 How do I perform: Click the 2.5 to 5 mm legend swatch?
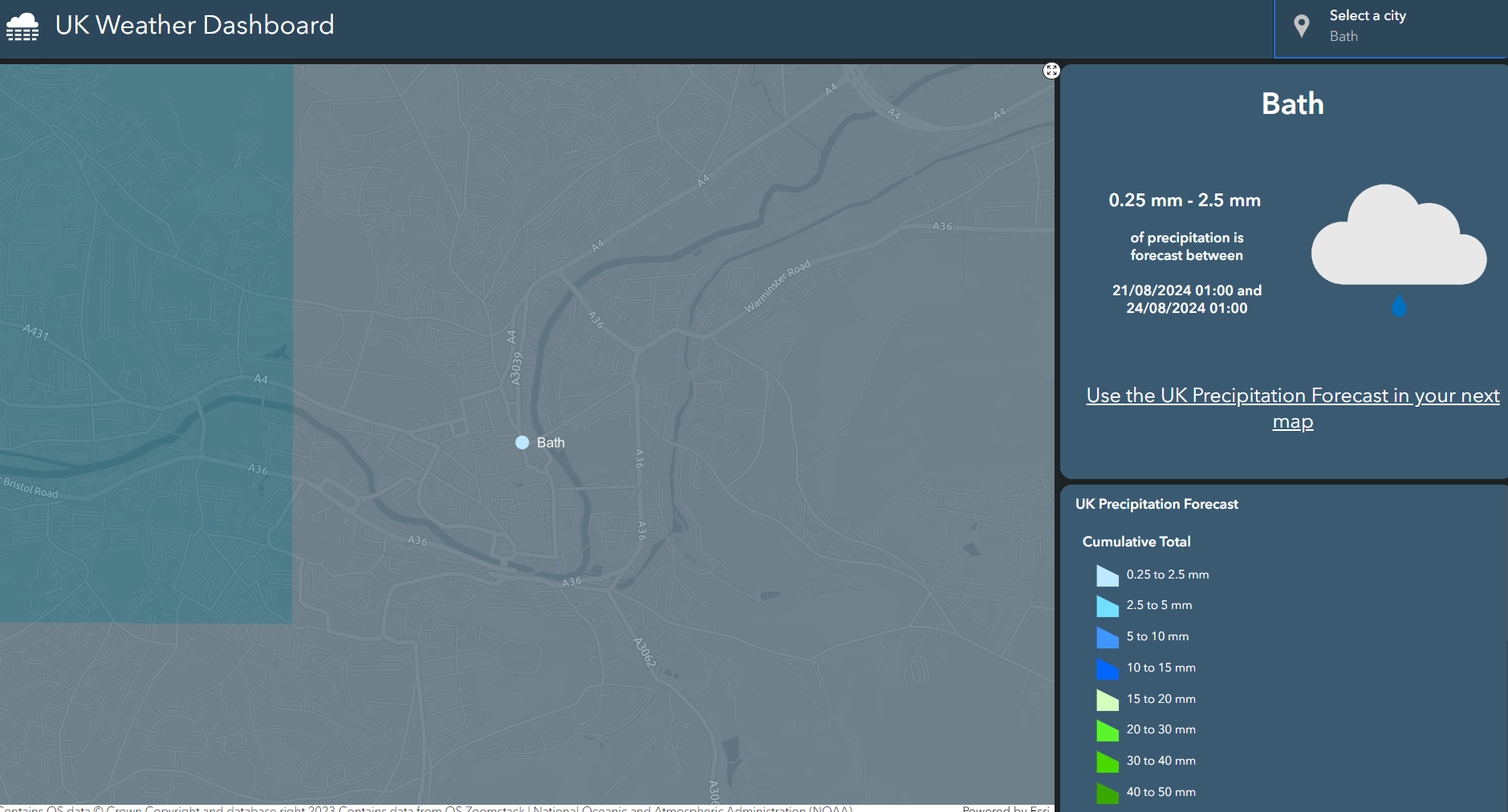click(x=1108, y=606)
